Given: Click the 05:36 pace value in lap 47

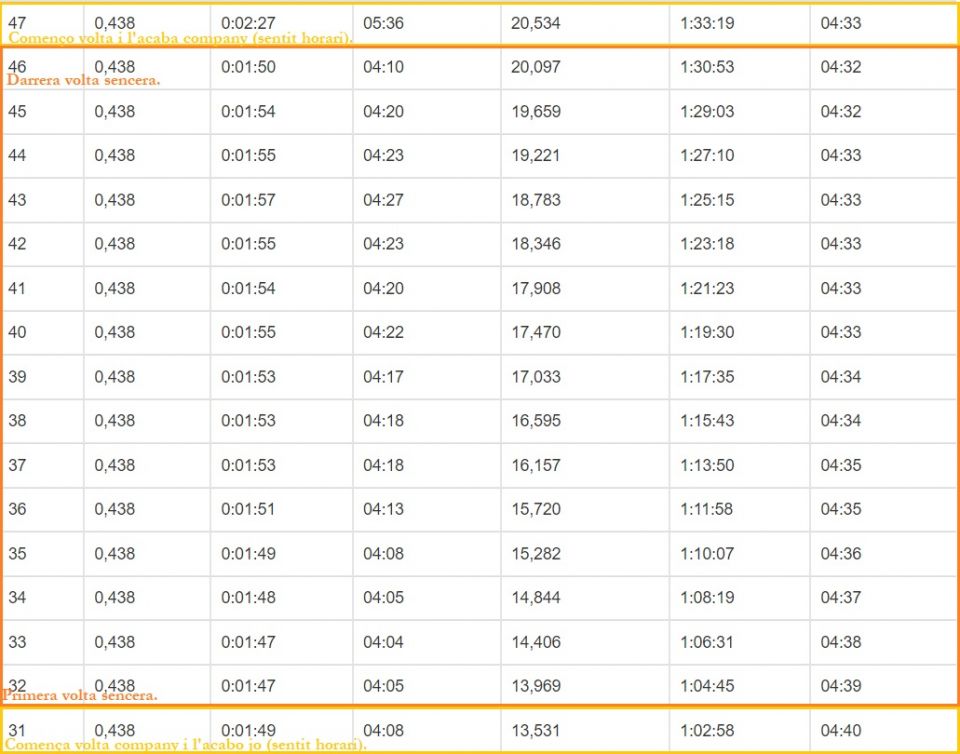Looking at the screenshot, I should click(x=383, y=23).
